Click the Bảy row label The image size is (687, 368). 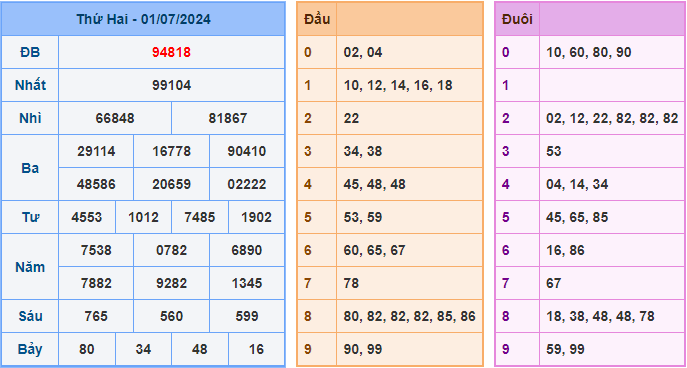pos(30,349)
